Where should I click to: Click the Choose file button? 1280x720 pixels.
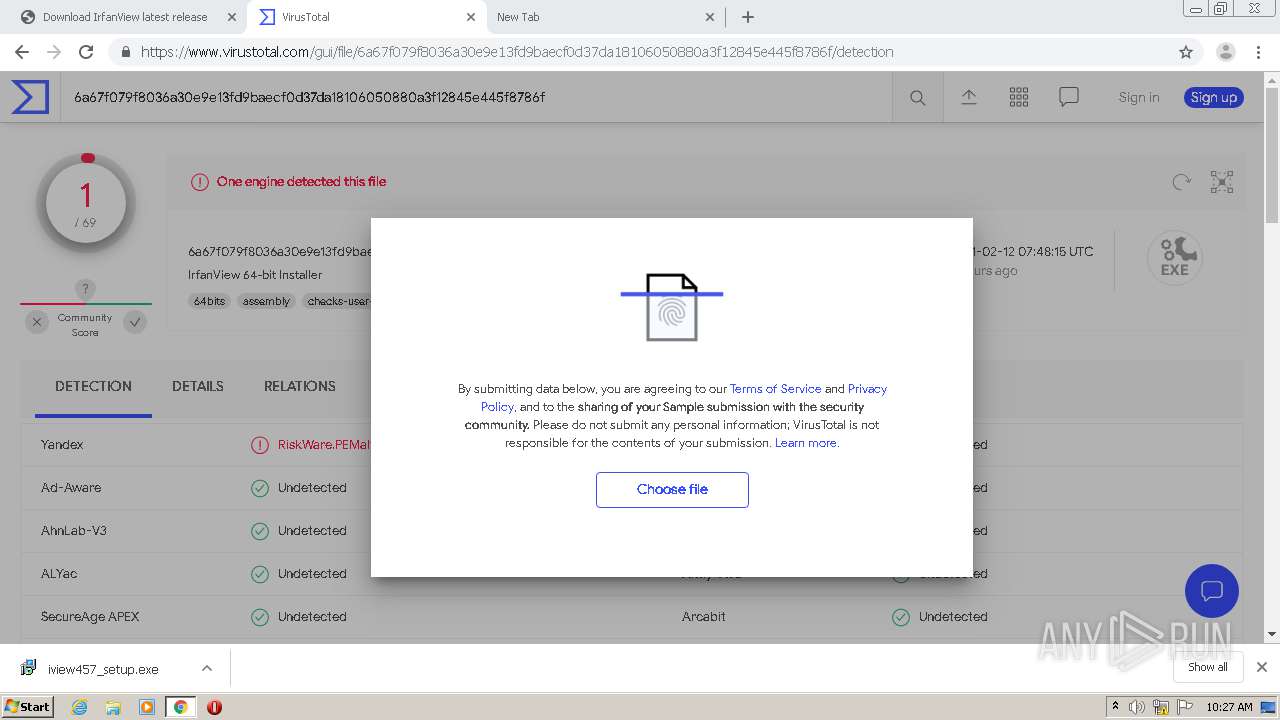(x=672, y=490)
